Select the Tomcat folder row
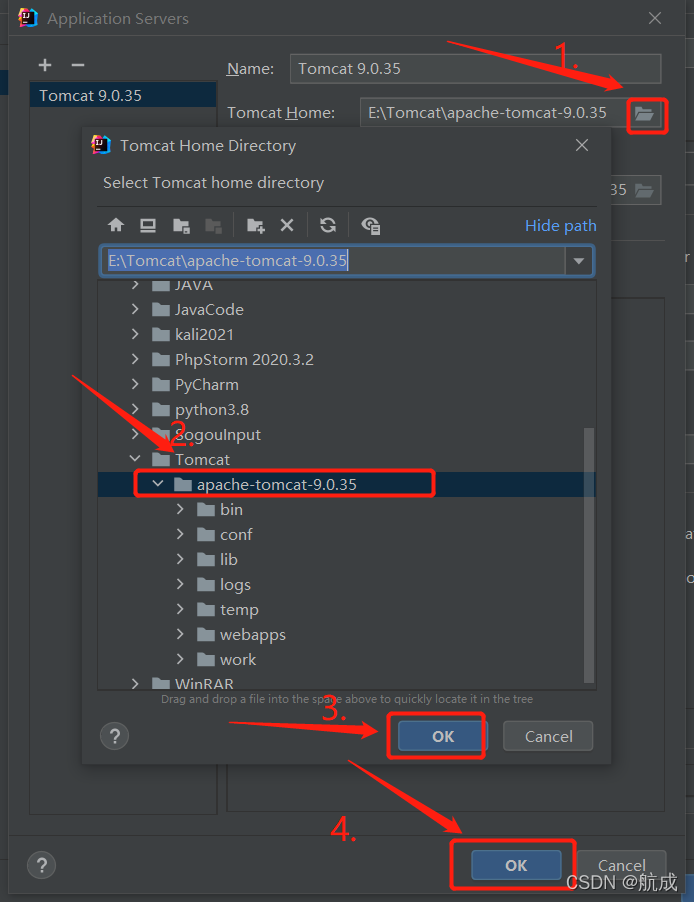 point(346,459)
